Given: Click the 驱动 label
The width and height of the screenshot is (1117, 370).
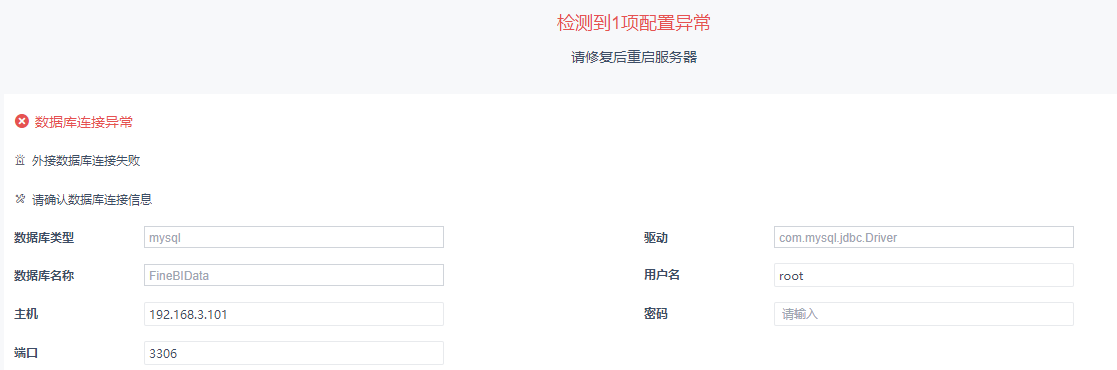Looking at the screenshot, I should 655,237.
